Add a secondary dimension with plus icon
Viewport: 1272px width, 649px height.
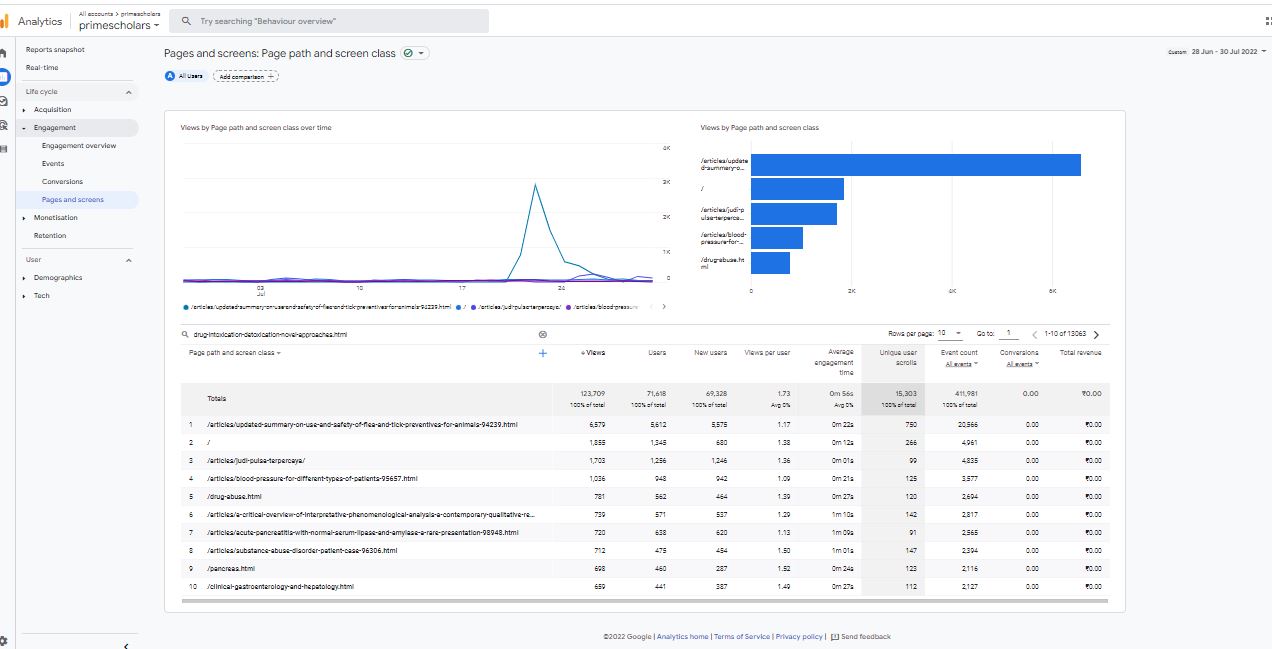543,353
